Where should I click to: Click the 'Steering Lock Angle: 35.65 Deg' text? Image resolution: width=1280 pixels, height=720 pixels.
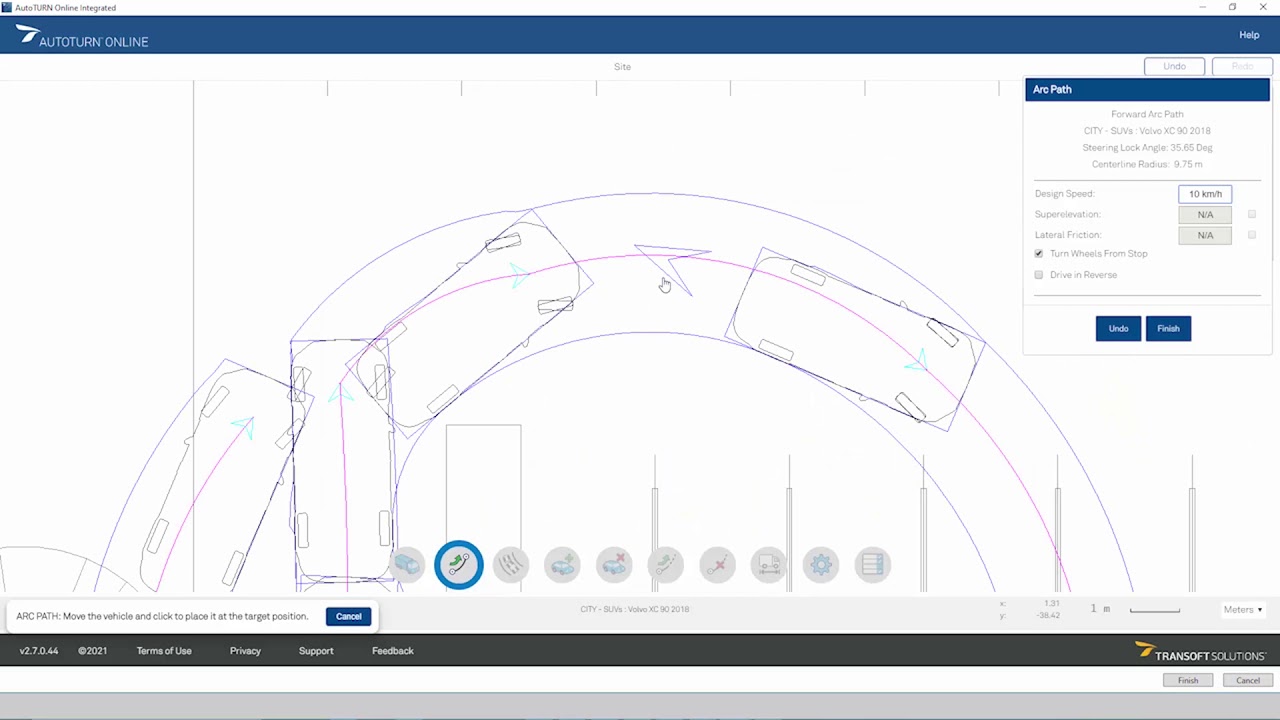tap(1147, 148)
